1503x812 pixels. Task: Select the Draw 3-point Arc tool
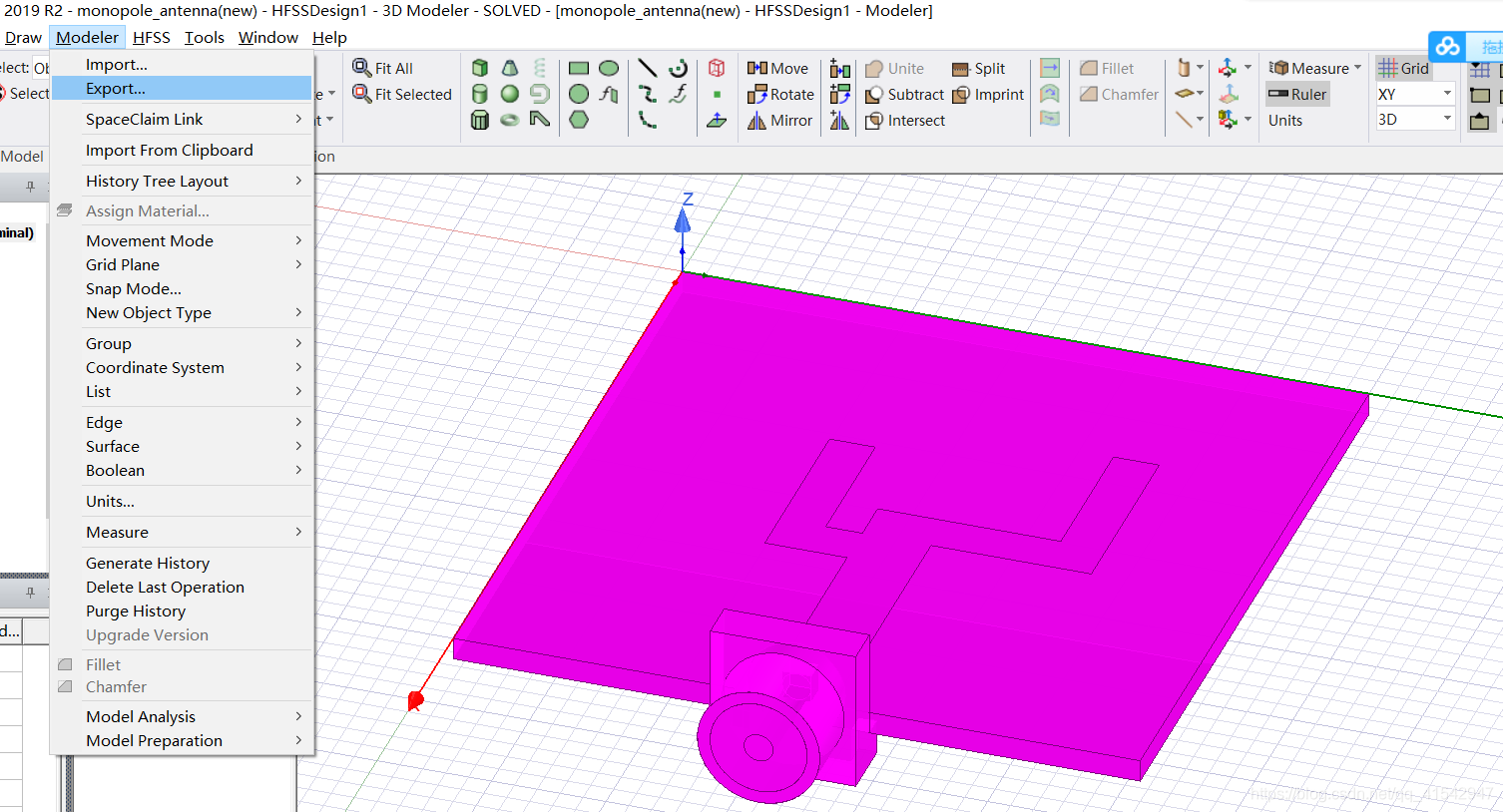[x=648, y=120]
